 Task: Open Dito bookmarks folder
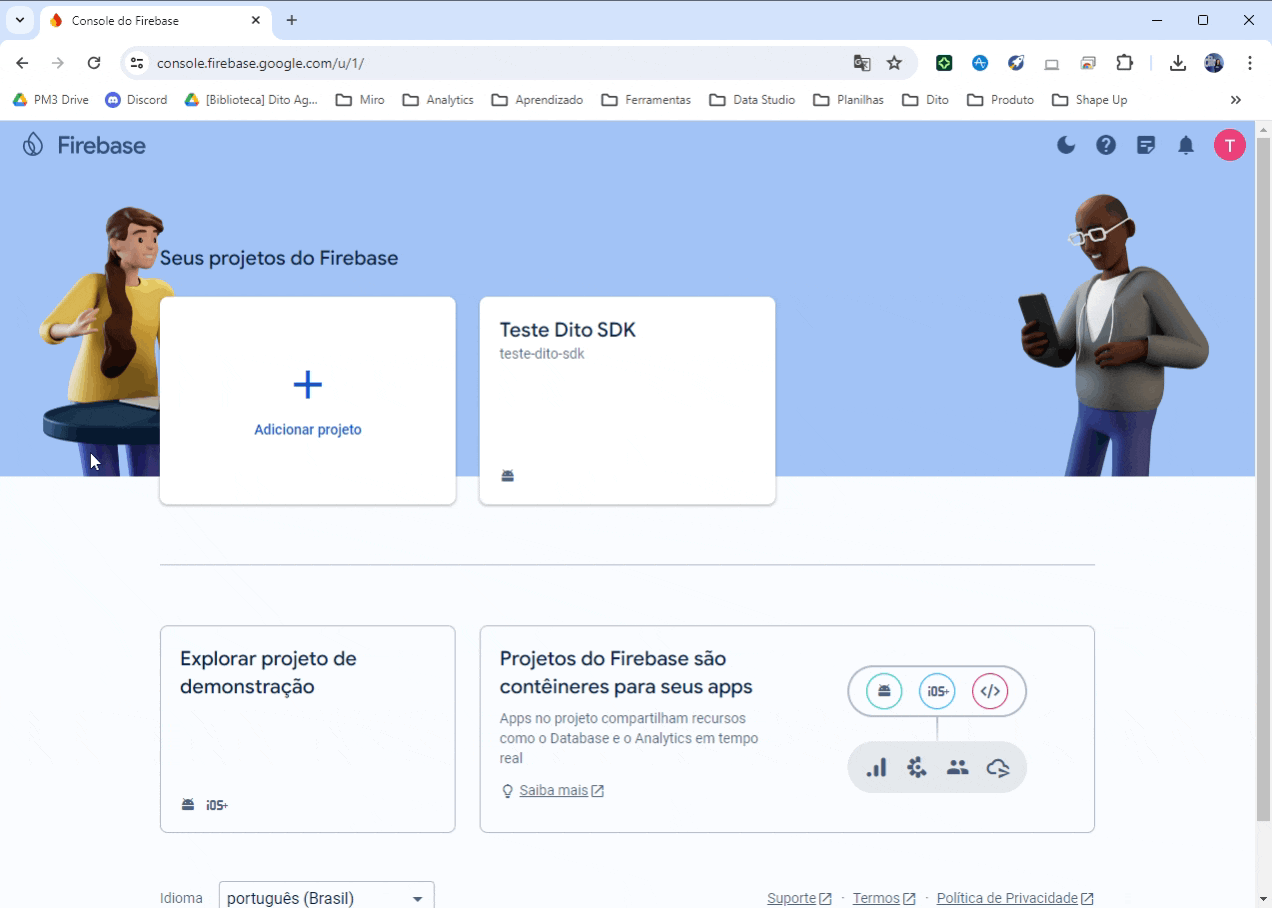pyautogui.click(x=925, y=100)
